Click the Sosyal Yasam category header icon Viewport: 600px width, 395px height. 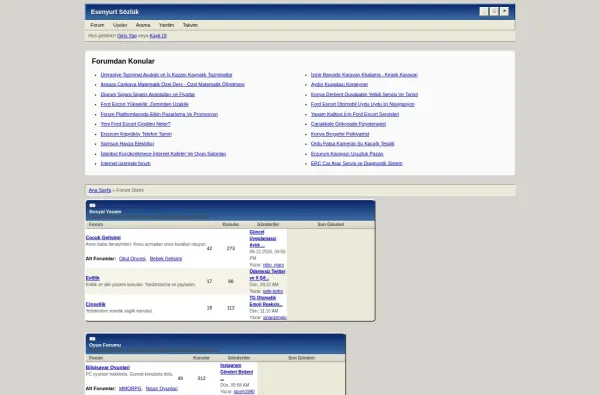(92, 206)
